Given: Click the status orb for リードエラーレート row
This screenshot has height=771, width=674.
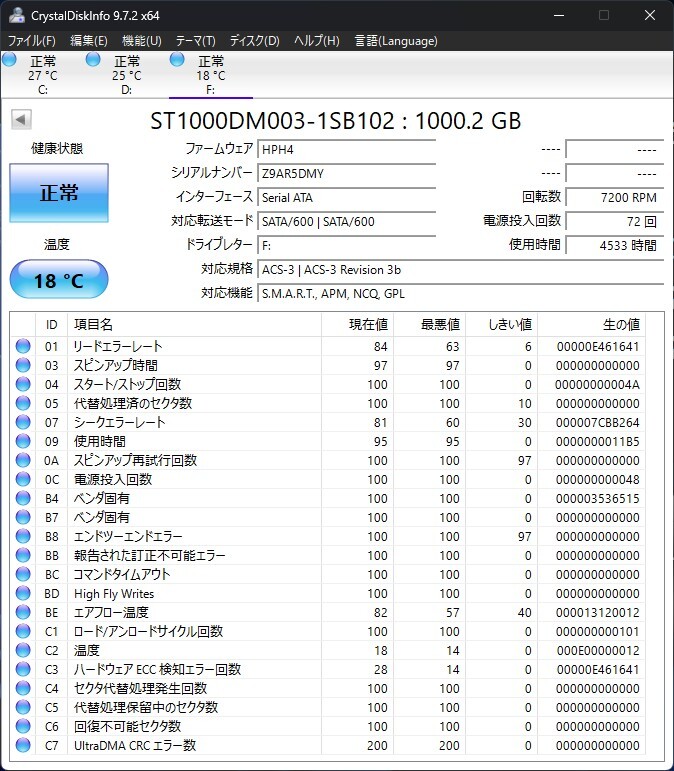Looking at the screenshot, I should pyautogui.click(x=23, y=346).
